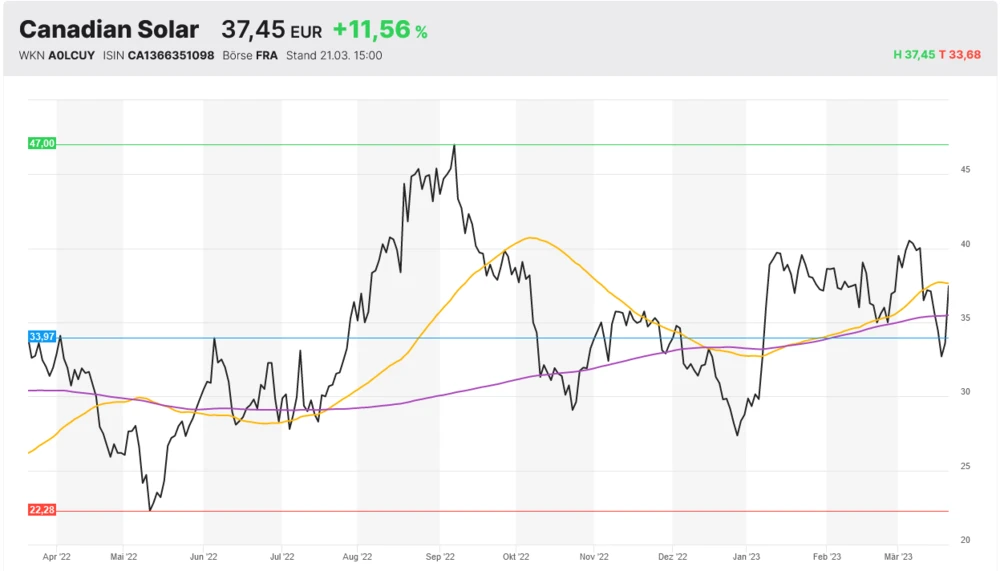1000x571 pixels.
Task: Click the Canadian Solar title
Action: pos(109,30)
